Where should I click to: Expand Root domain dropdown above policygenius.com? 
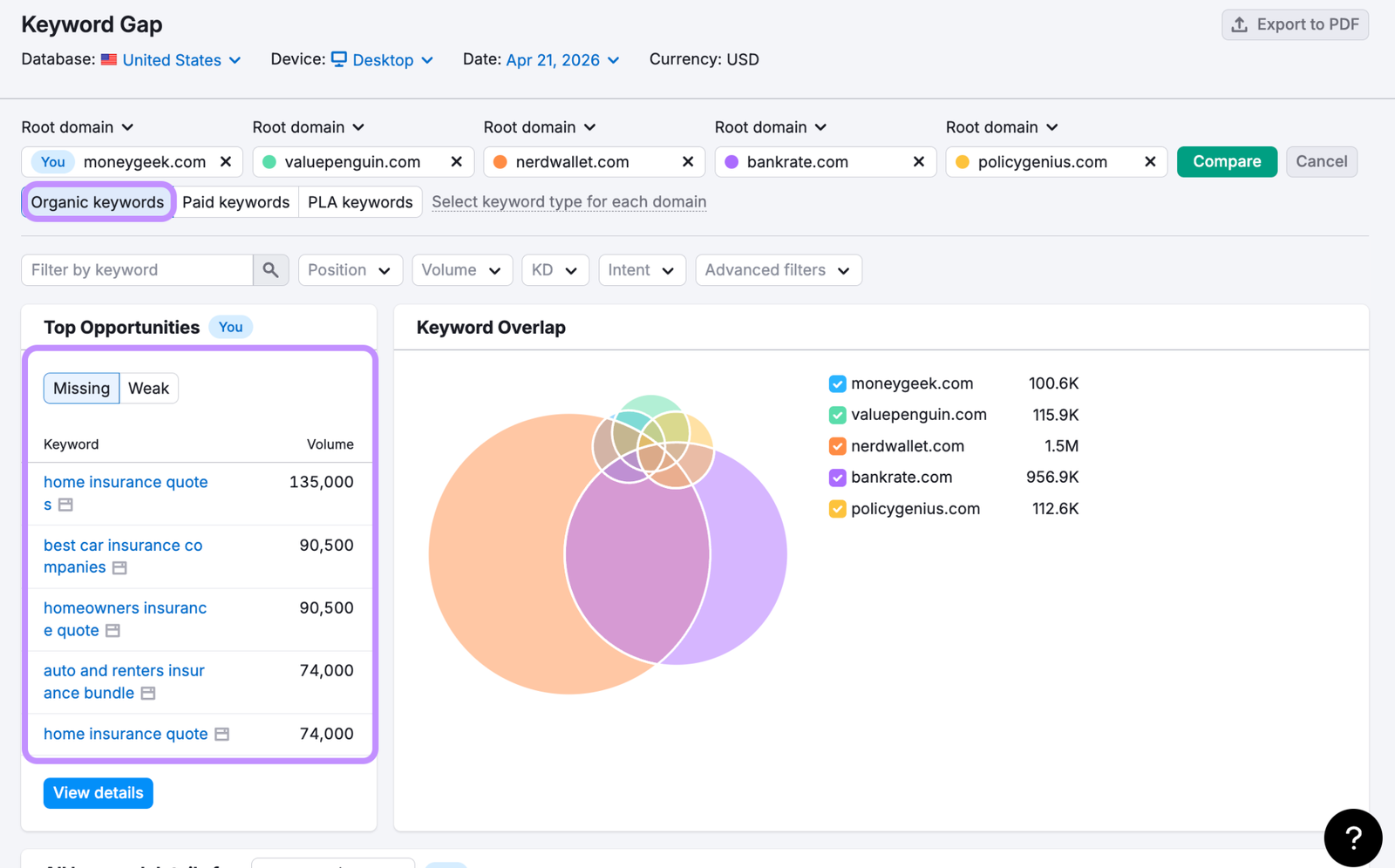(1002, 127)
